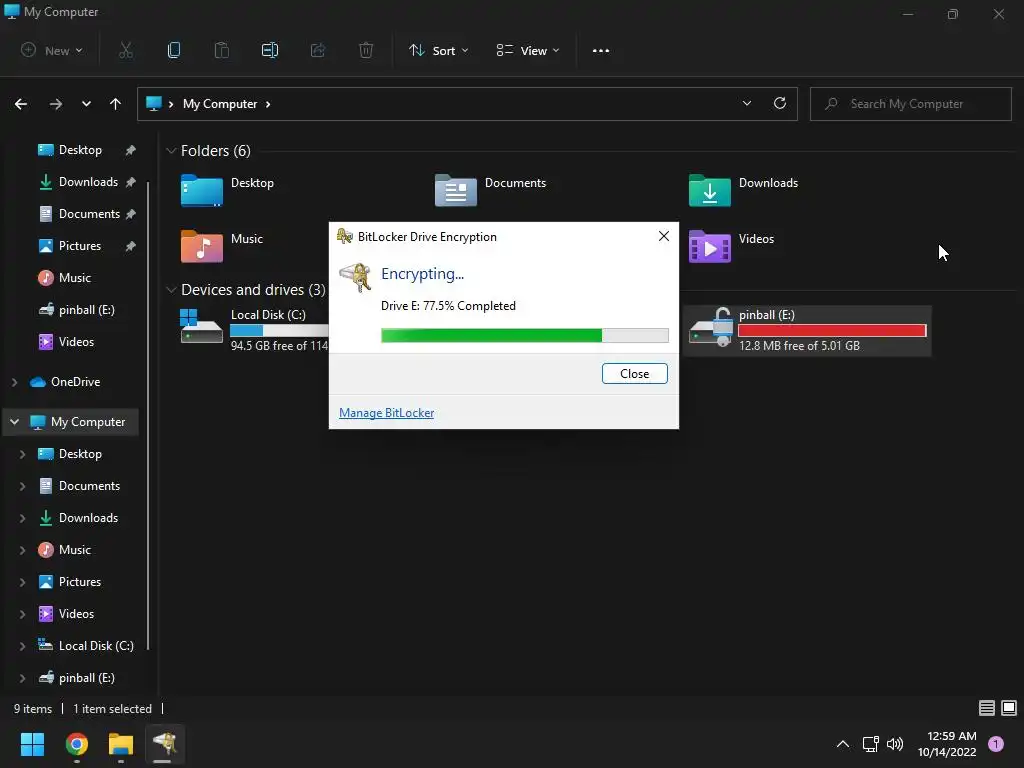Collapse the Devices and drives group
Screen dimensions: 1024x768
point(171,289)
